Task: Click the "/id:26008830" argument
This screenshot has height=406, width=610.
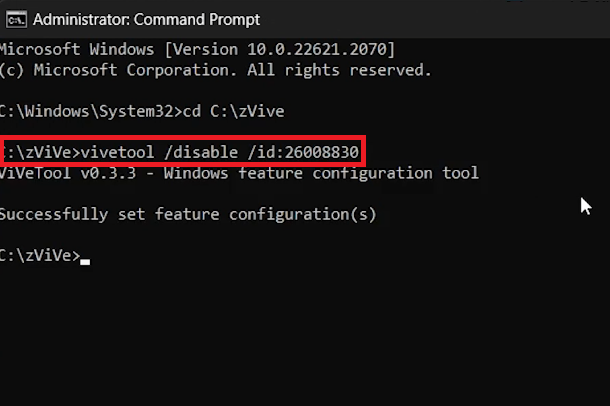Action: pos(306,152)
